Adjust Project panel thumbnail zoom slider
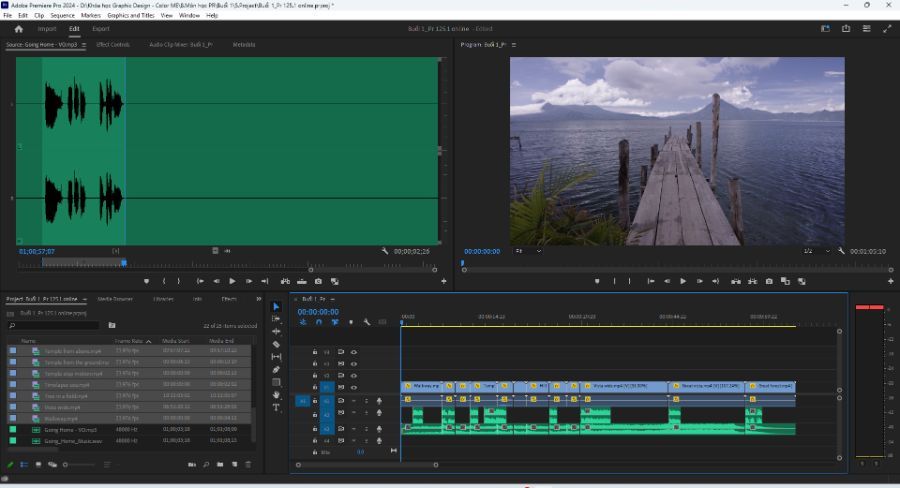The width and height of the screenshot is (900, 488). 80,464
